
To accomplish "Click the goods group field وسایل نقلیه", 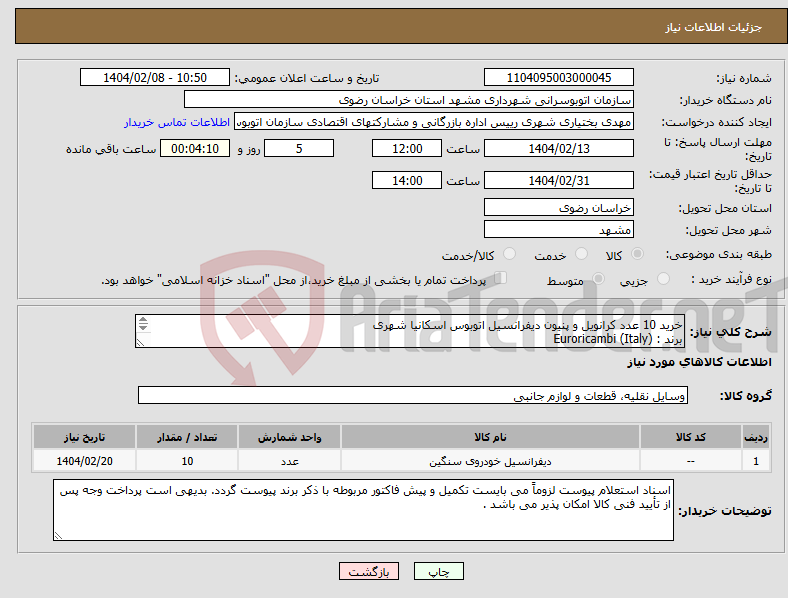I will click(x=413, y=395).
